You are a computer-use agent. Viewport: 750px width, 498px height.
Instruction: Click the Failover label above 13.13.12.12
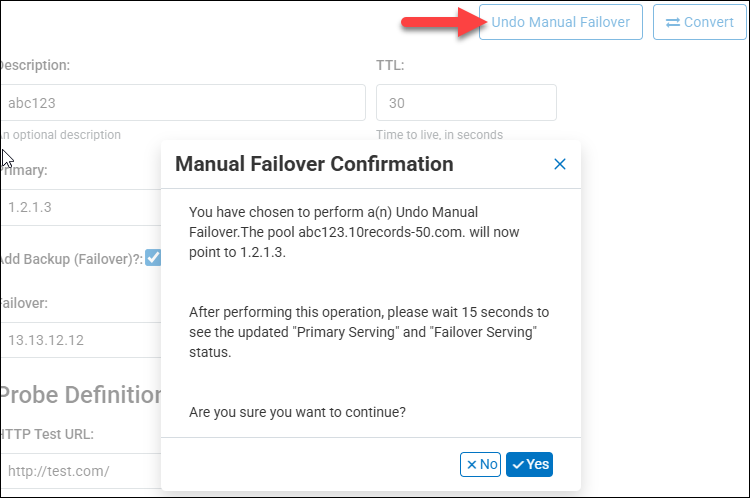tap(24, 303)
